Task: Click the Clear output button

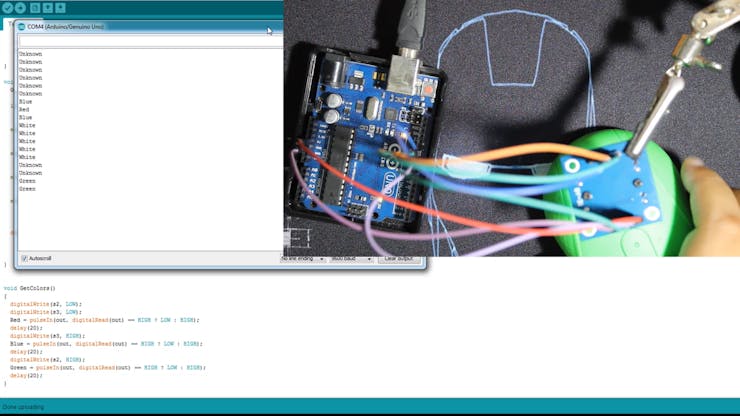Action: (399, 259)
